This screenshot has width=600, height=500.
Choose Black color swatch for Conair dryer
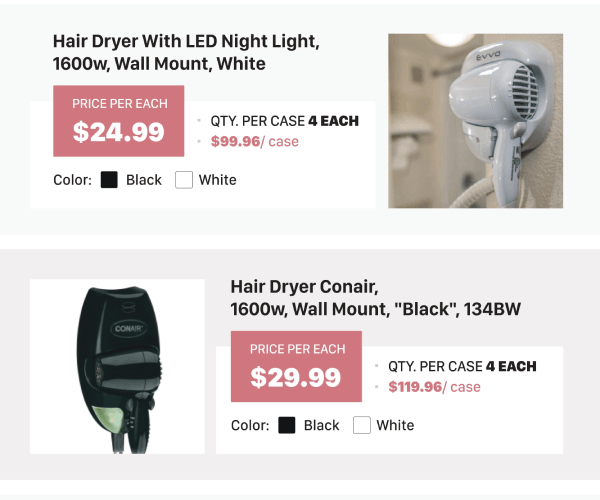pyautogui.click(x=287, y=425)
